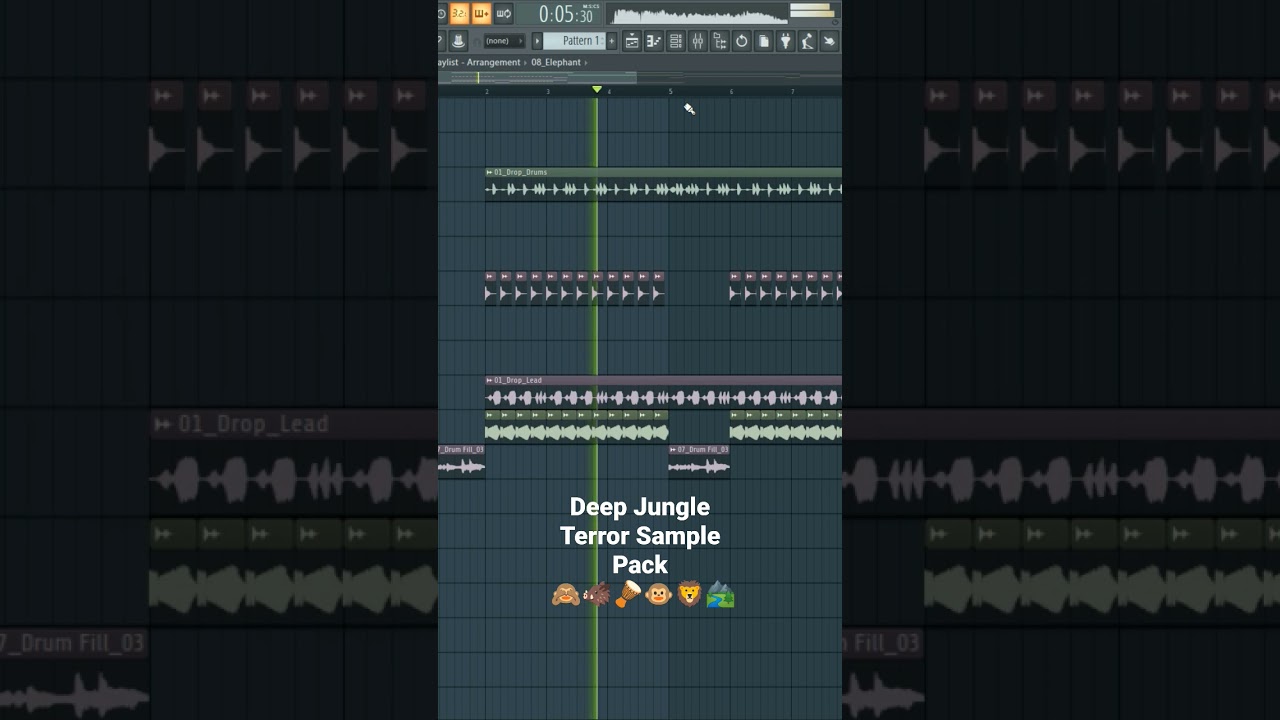Select the Pattern 1 pattern selector
The height and width of the screenshot is (720, 1280).
(575, 41)
